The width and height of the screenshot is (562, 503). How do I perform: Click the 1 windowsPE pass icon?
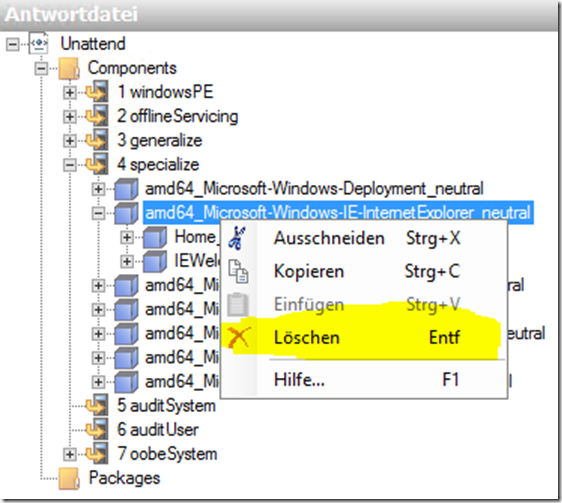pyautogui.click(x=96, y=92)
